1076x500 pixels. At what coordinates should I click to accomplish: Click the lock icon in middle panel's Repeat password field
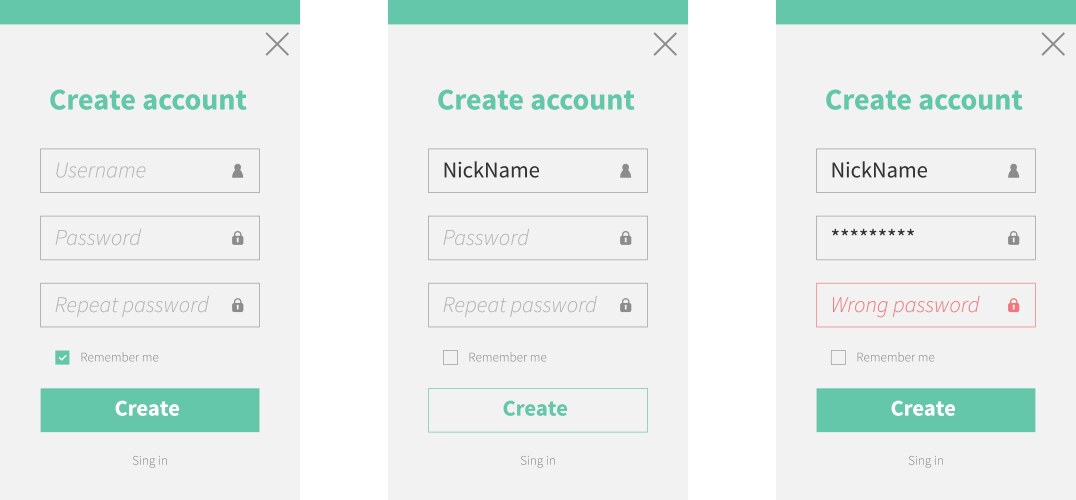(625, 305)
